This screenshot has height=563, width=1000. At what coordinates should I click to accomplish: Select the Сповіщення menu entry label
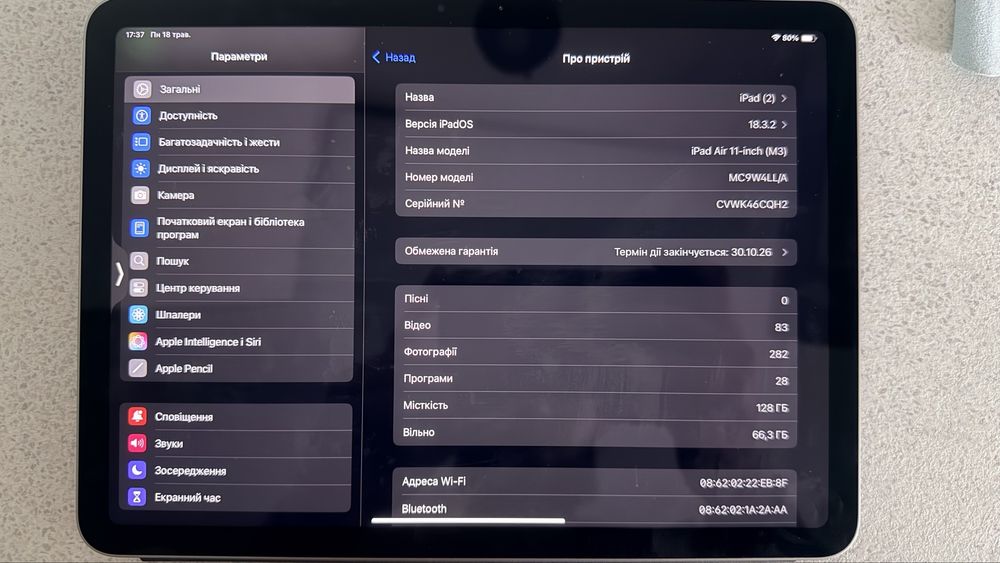click(184, 417)
